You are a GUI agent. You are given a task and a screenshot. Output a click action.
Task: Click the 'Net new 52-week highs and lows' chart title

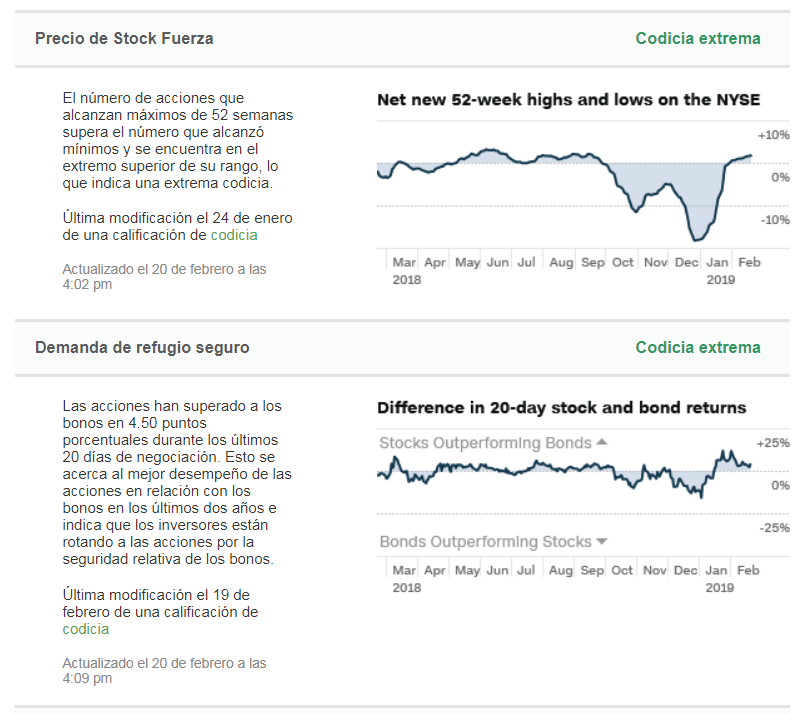(x=568, y=99)
